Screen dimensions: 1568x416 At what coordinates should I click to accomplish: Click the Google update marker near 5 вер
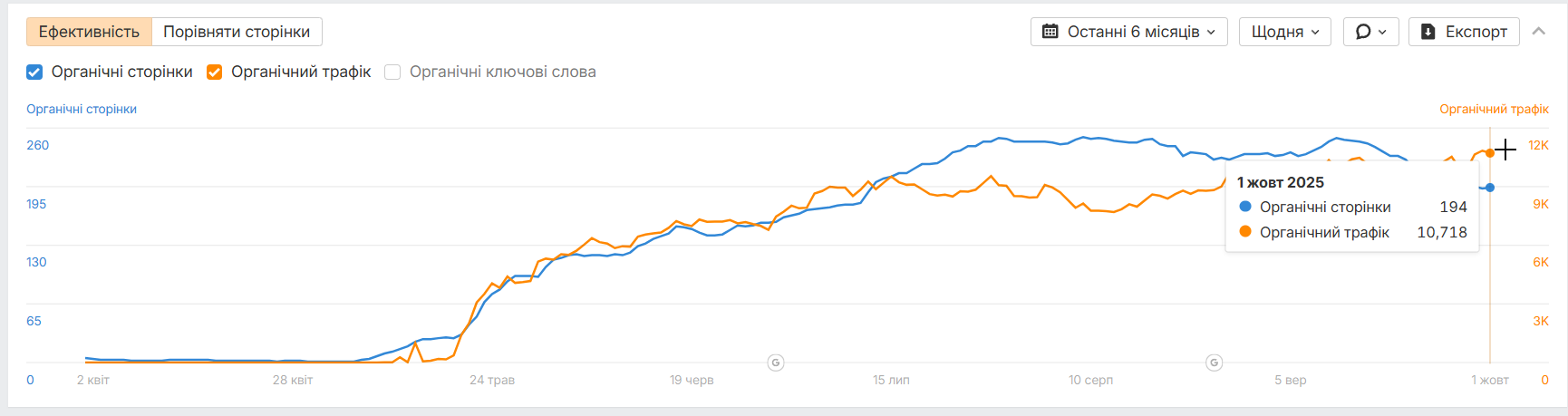point(1215,363)
